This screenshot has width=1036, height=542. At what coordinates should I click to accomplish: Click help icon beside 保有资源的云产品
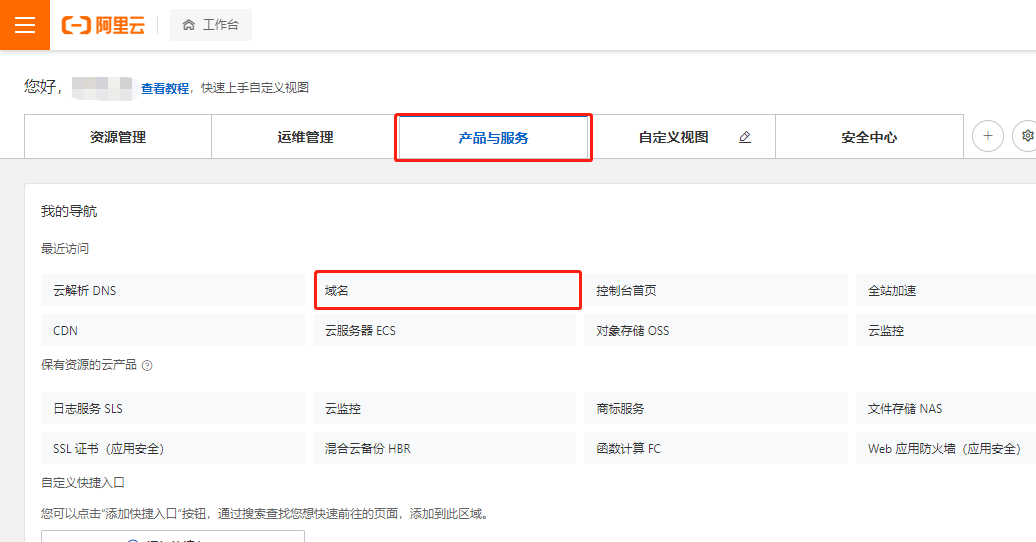147,366
